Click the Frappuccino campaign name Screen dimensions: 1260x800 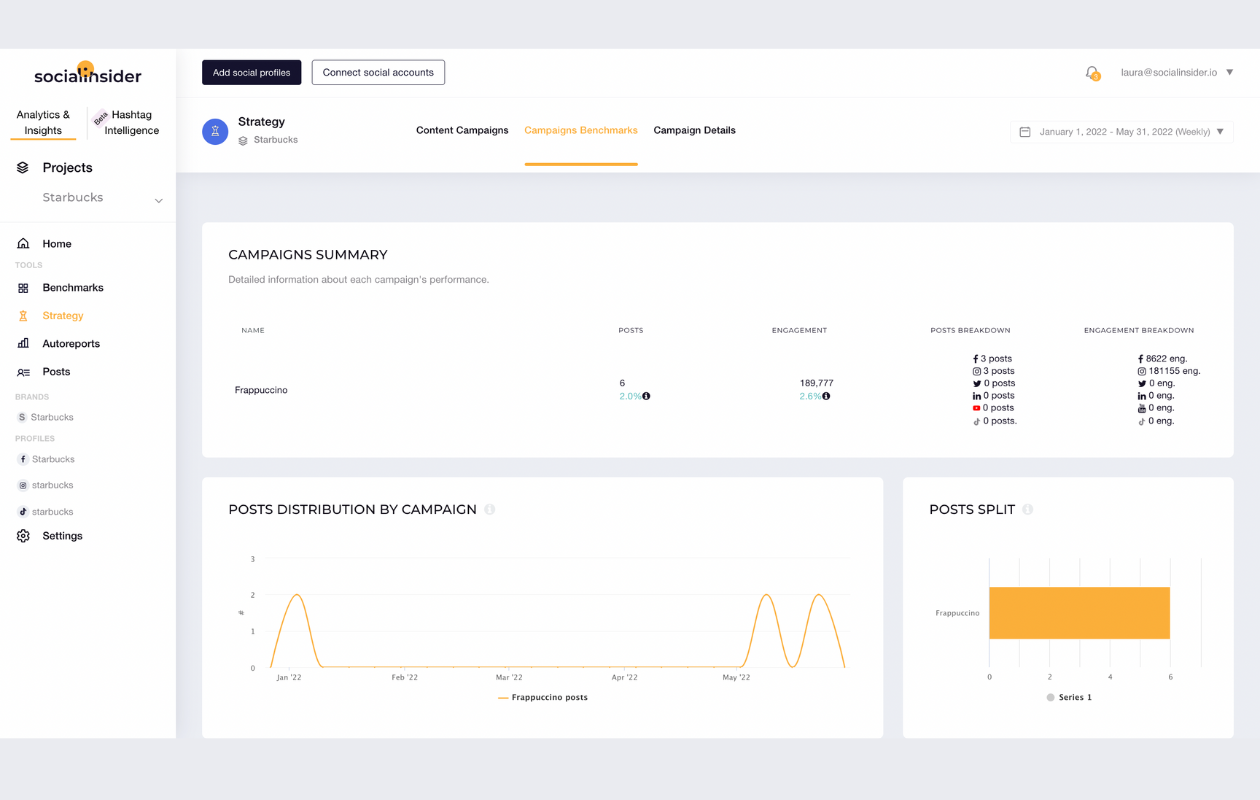pos(261,390)
